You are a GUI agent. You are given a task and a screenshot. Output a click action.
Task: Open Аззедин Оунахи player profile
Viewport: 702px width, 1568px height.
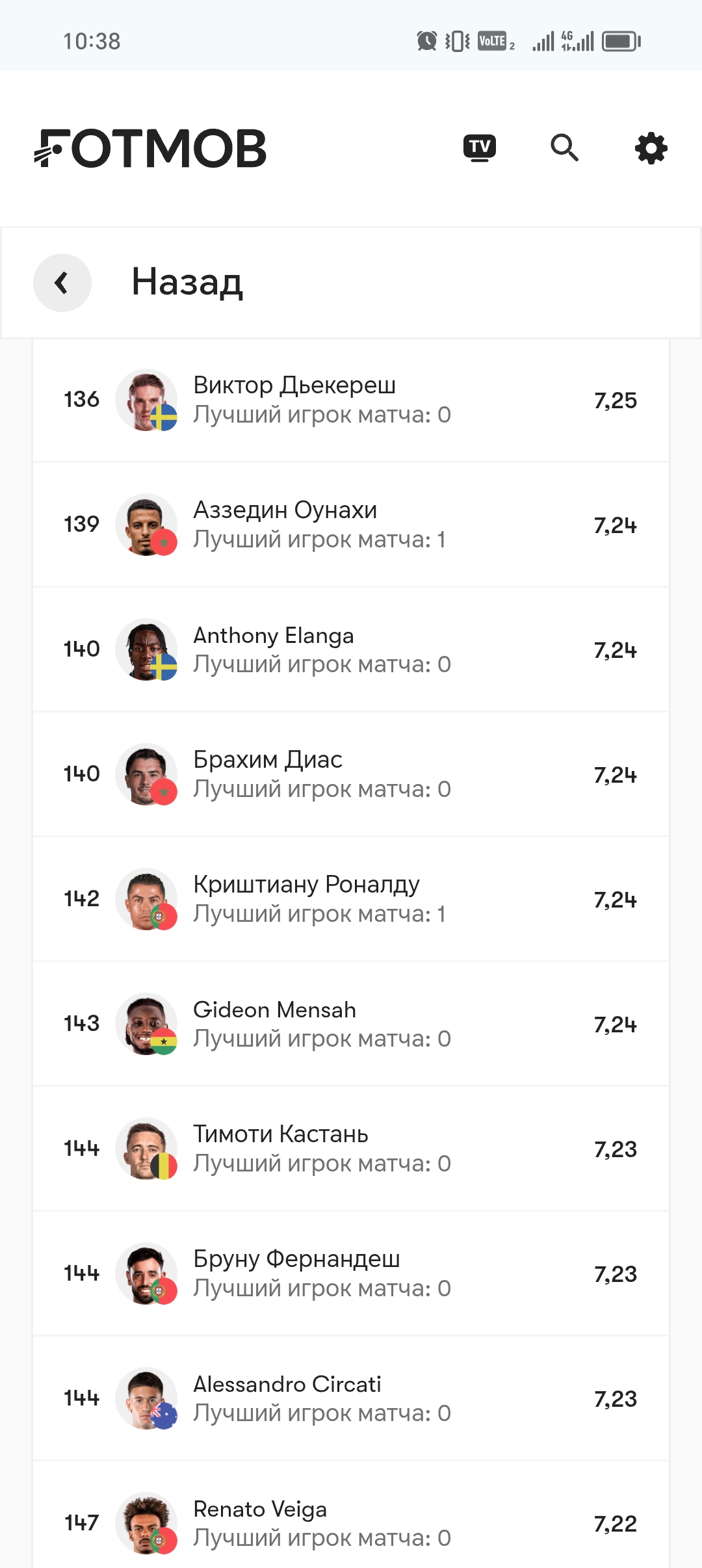pyautogui.click(x=351, y=525)
